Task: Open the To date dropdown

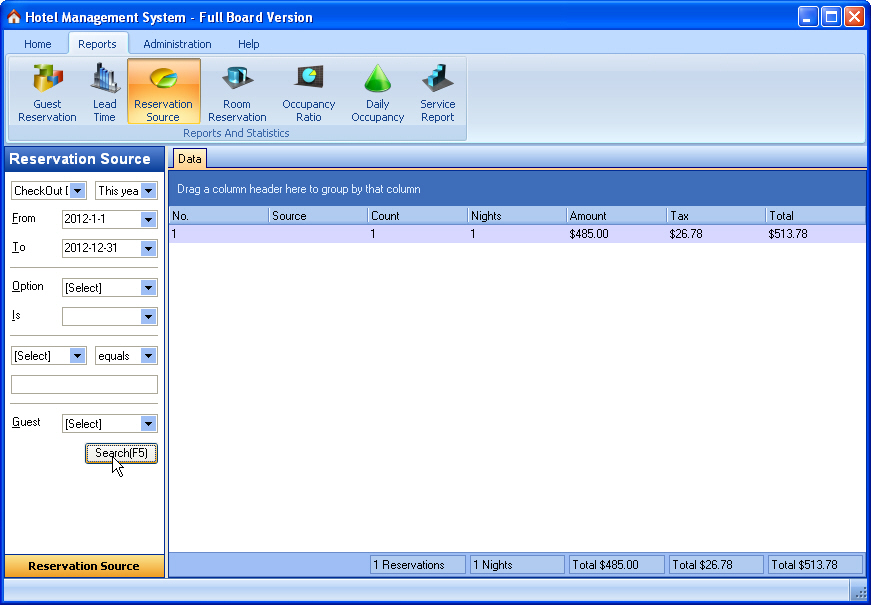Action: [149, 249]
